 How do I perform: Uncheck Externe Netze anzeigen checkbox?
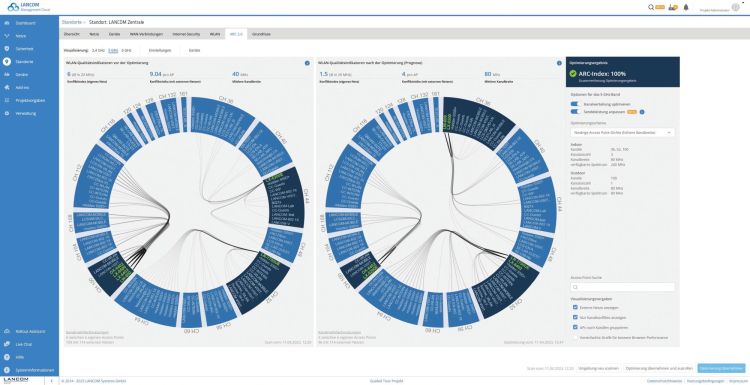575,308
